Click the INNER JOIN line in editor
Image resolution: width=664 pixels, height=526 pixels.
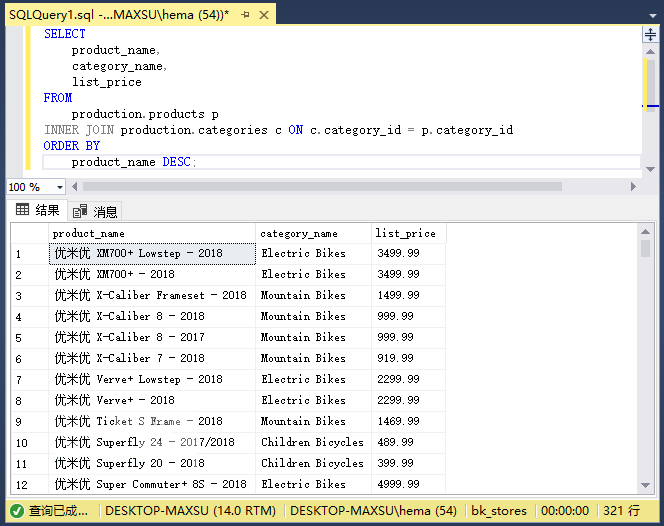(279, 130)
